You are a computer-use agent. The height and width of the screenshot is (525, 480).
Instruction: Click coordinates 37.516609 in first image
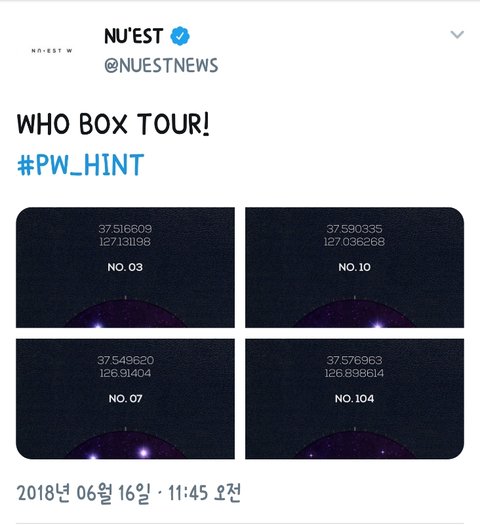tap(125, 229)
